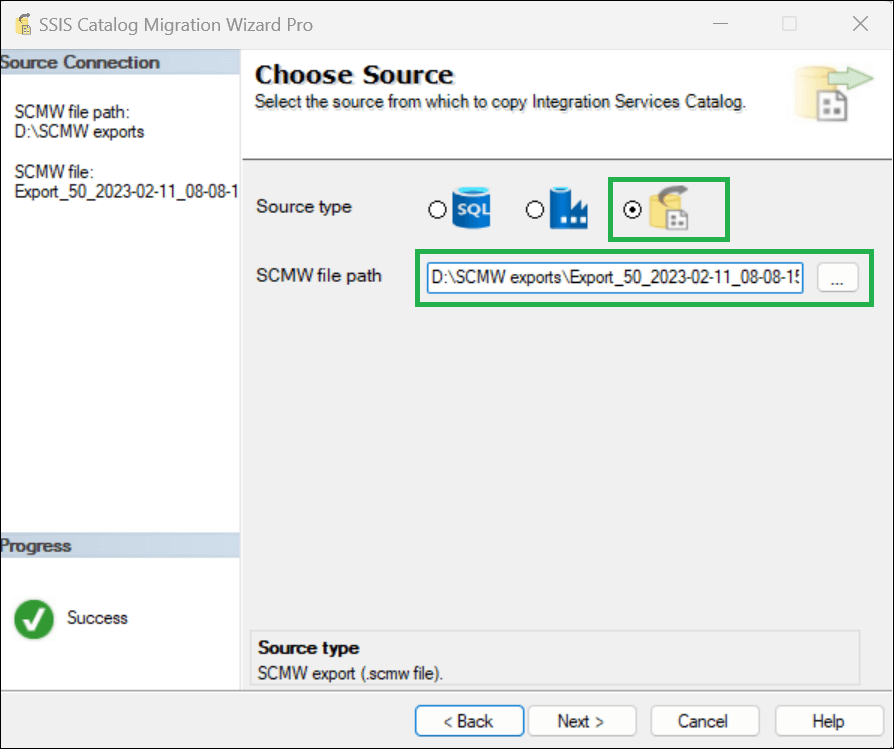Image resolution: width=894 pixels, height=749 pixels.
Task: Click the catalog export graphic in header
Action: [833, 93]
